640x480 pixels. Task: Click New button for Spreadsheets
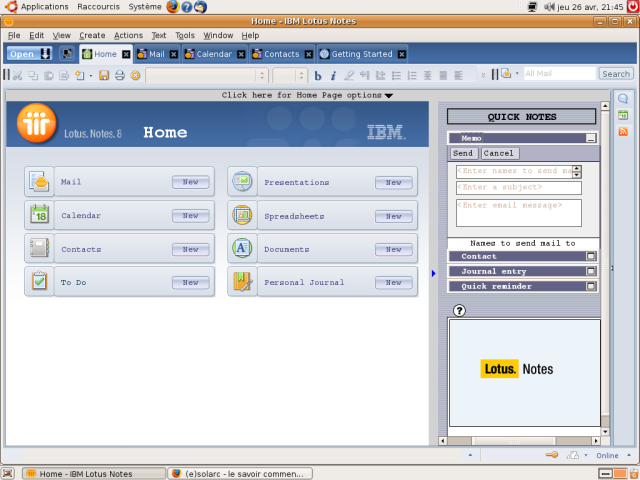(x=393, y=216)
